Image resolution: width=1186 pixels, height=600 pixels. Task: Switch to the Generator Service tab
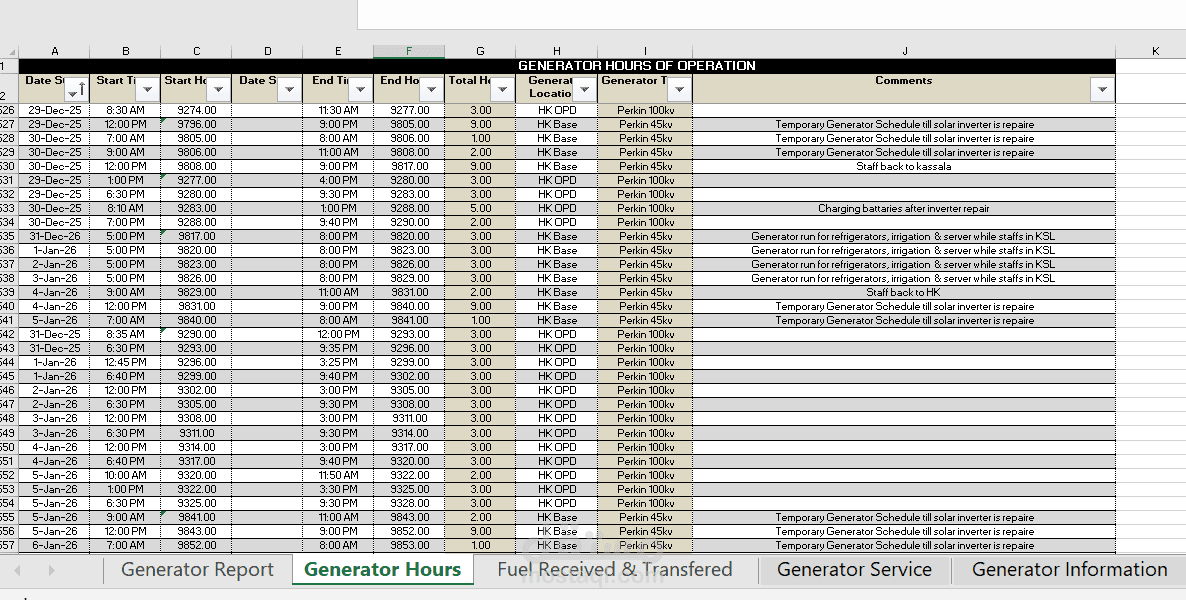[x=855, y=569]
